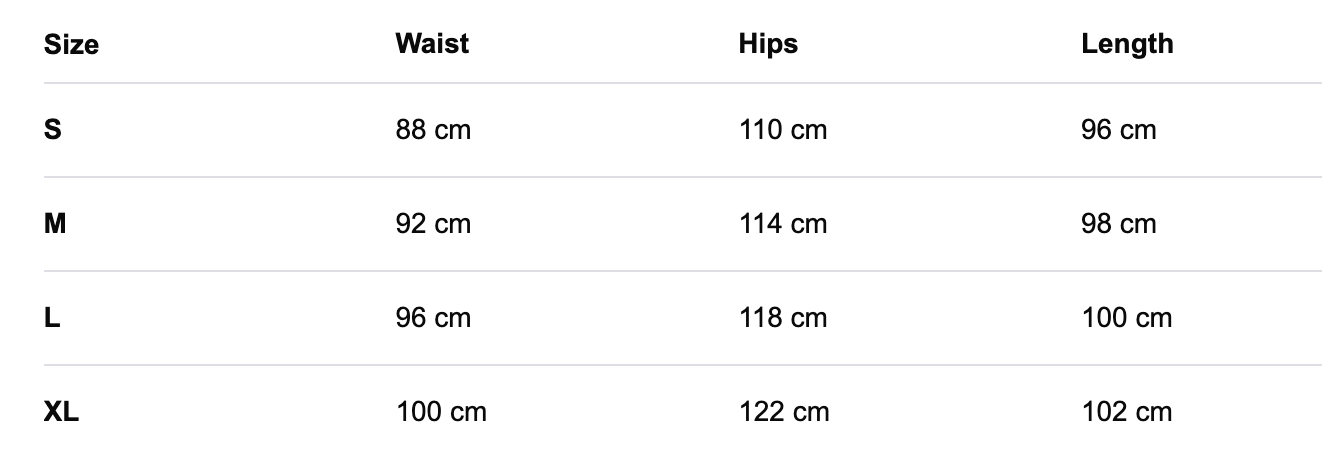Screen dimensions: 1322x466
Task: Click the 92 cm waist value
Action: [433, 224]
